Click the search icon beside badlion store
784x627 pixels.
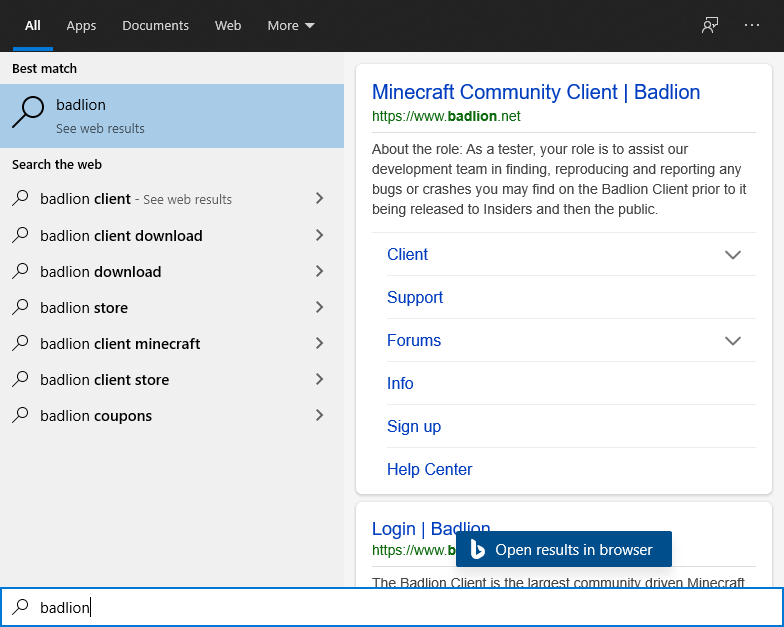[x=20, y=306]
